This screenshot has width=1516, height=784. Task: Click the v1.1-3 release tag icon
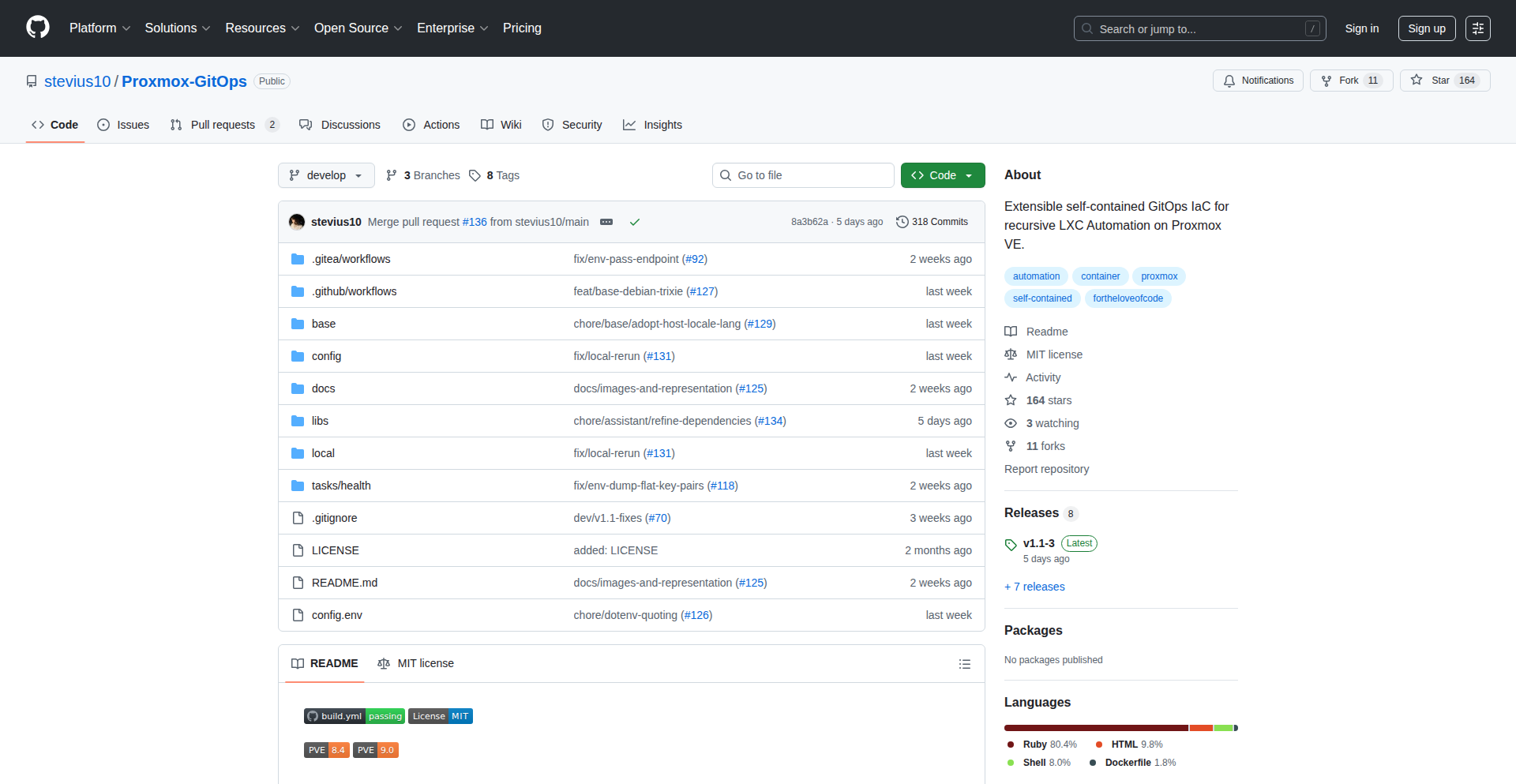1011,544
